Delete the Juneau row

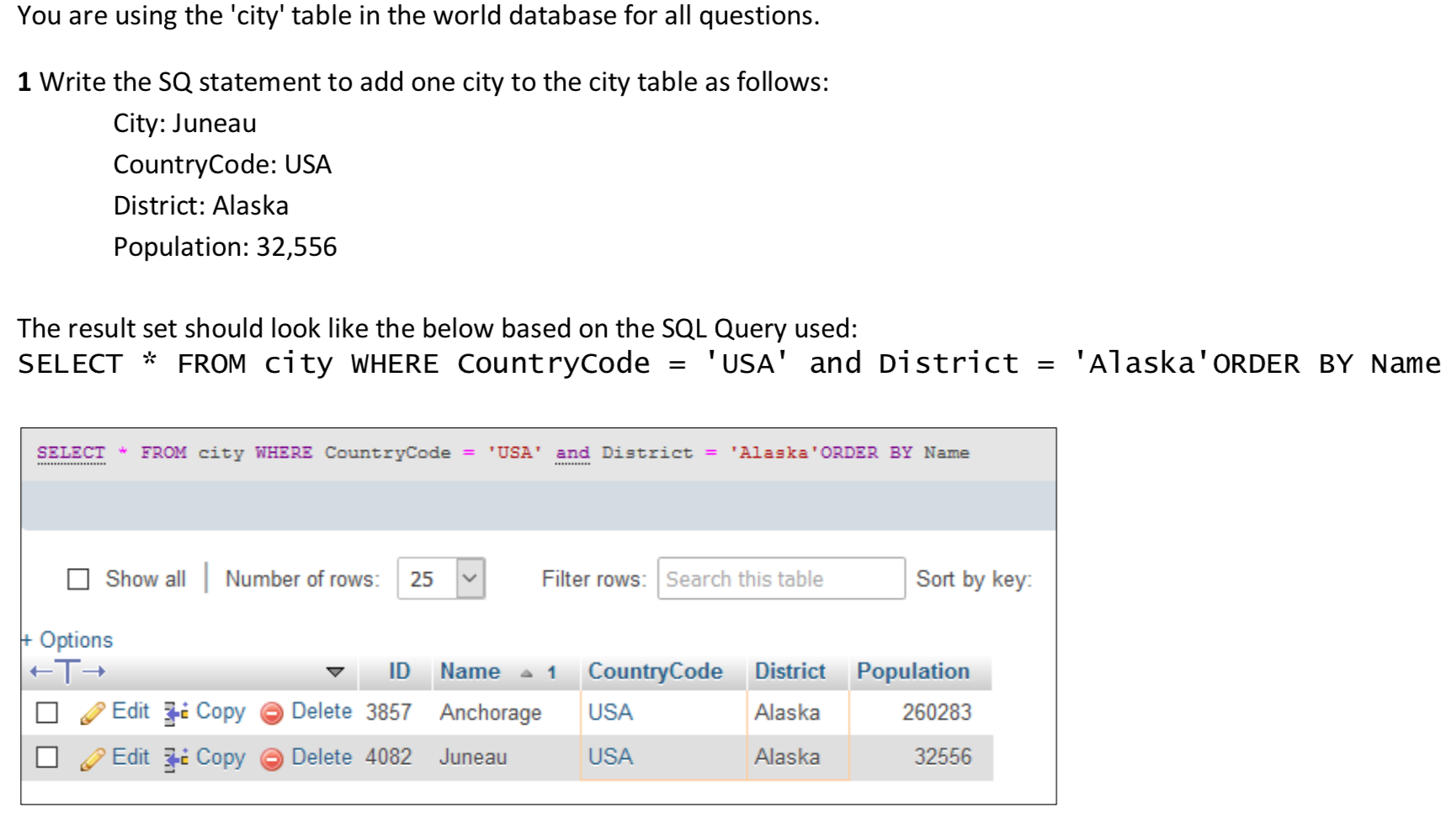(x=321, y=757)
